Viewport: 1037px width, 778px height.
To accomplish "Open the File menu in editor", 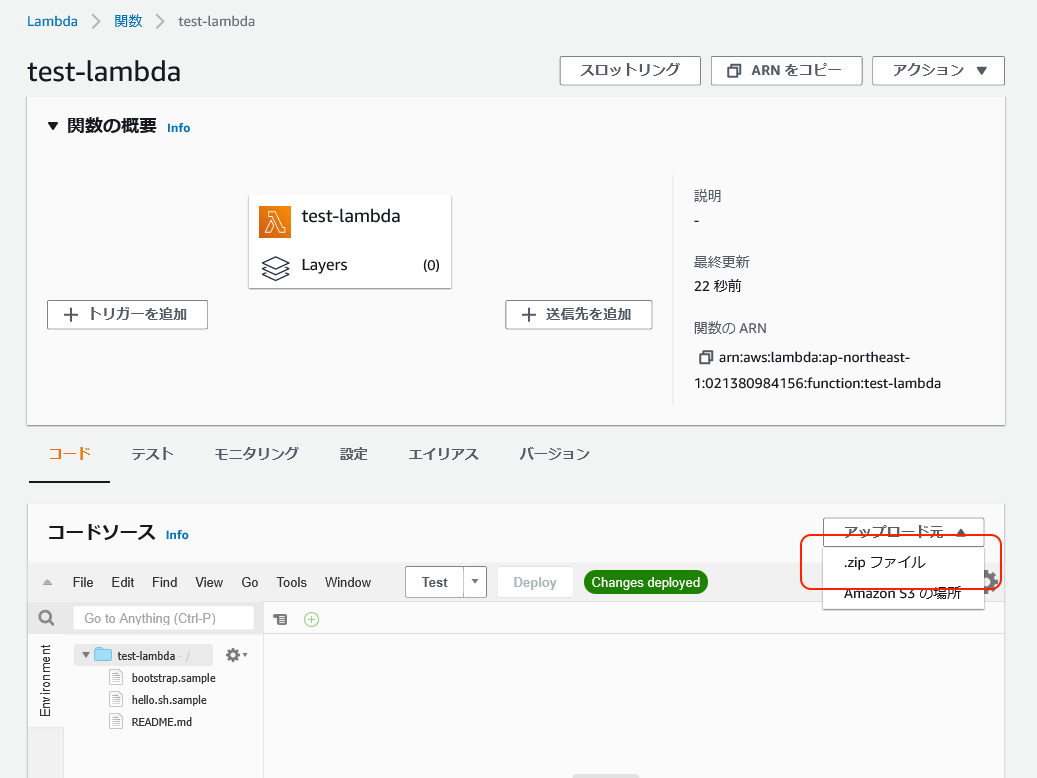I will (x=83, y=582).
